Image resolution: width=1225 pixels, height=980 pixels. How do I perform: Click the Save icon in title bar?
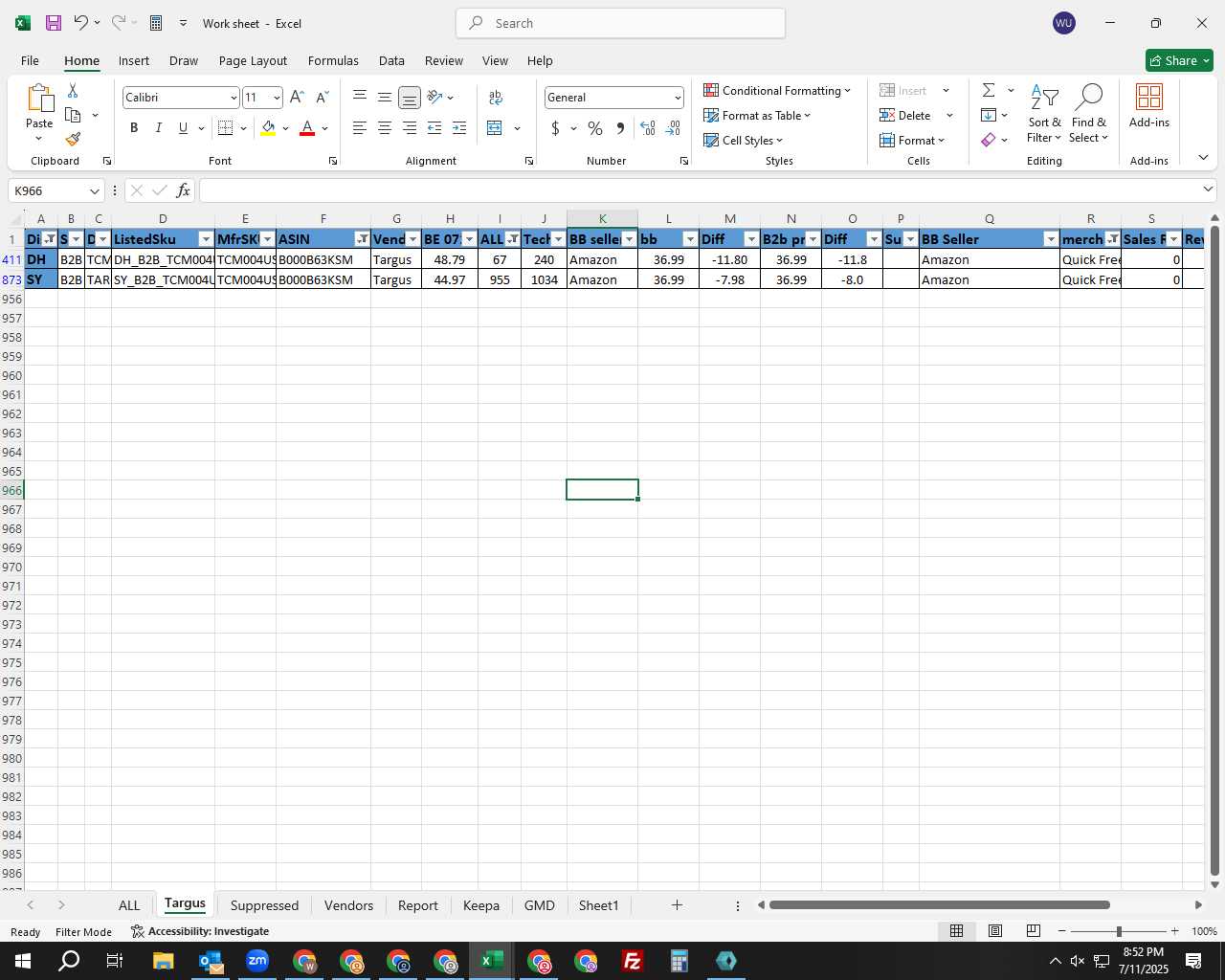pyautogui.click(x=54, y=23)
